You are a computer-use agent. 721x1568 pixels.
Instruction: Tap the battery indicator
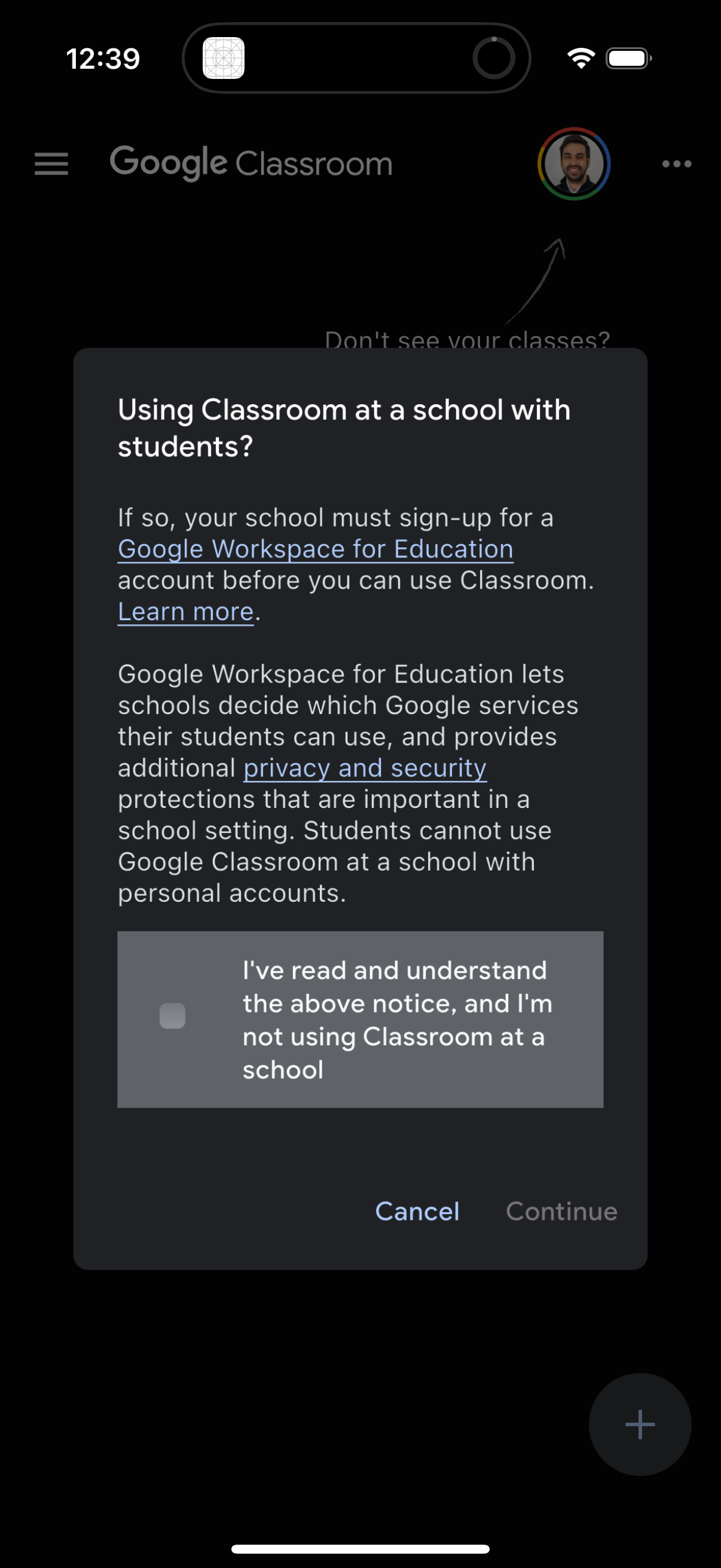click(627, 58)
